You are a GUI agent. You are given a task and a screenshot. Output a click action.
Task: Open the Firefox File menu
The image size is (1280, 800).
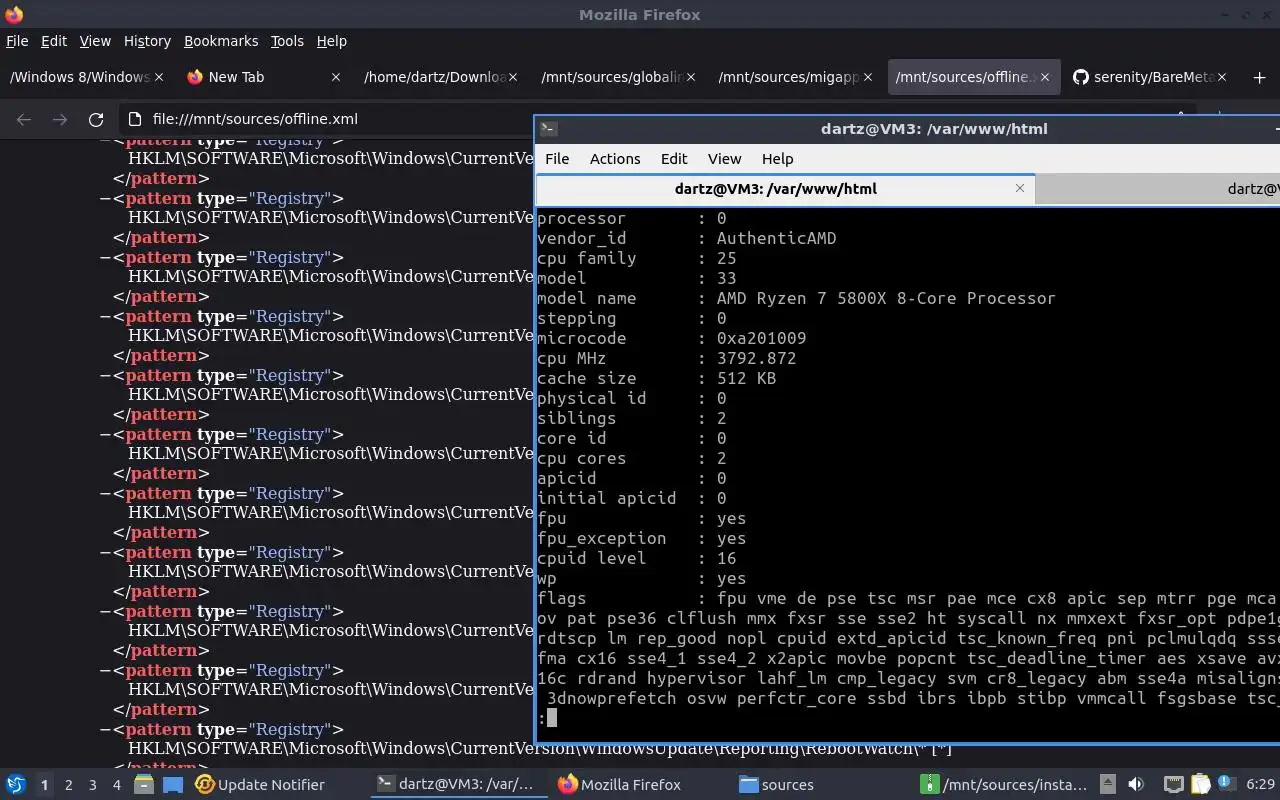(17, 41)
